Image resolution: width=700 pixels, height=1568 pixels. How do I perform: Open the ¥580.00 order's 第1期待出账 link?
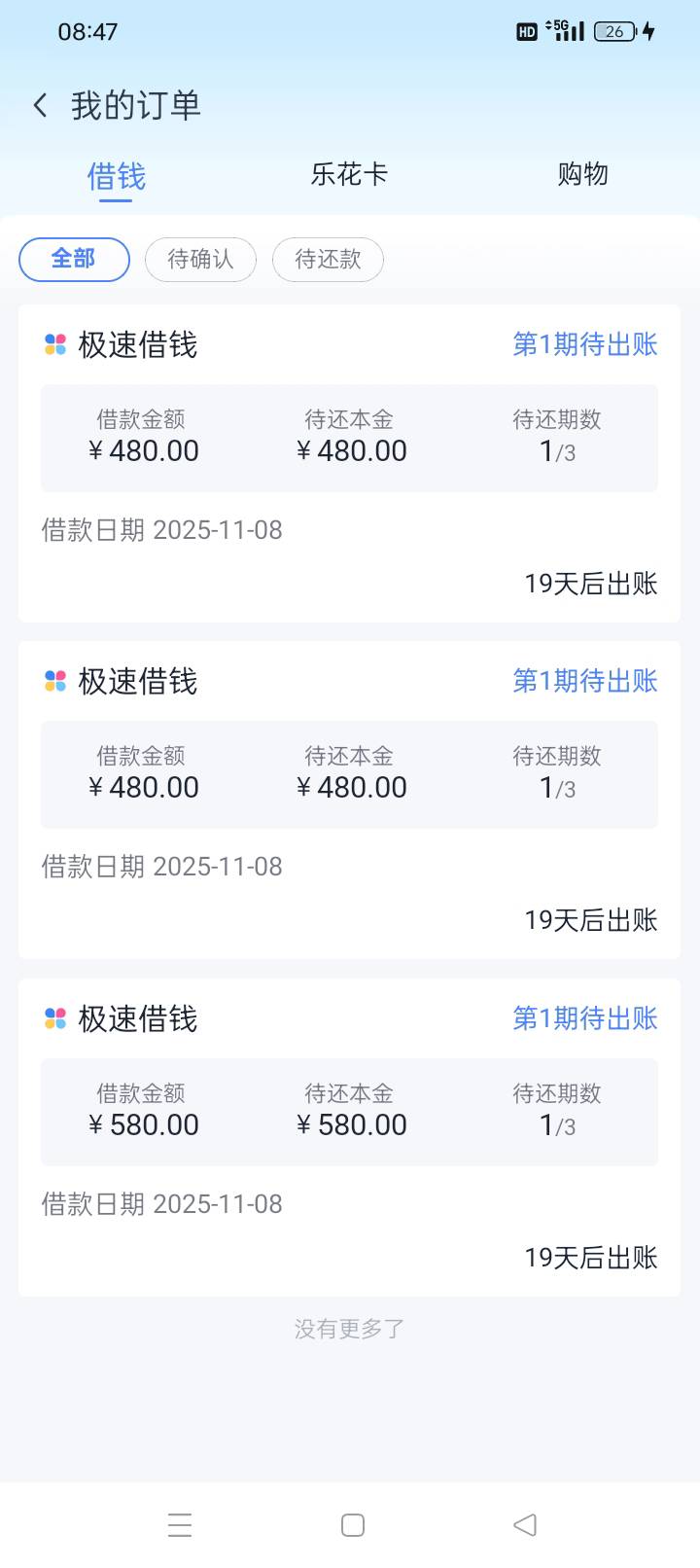pos(584,1018)
